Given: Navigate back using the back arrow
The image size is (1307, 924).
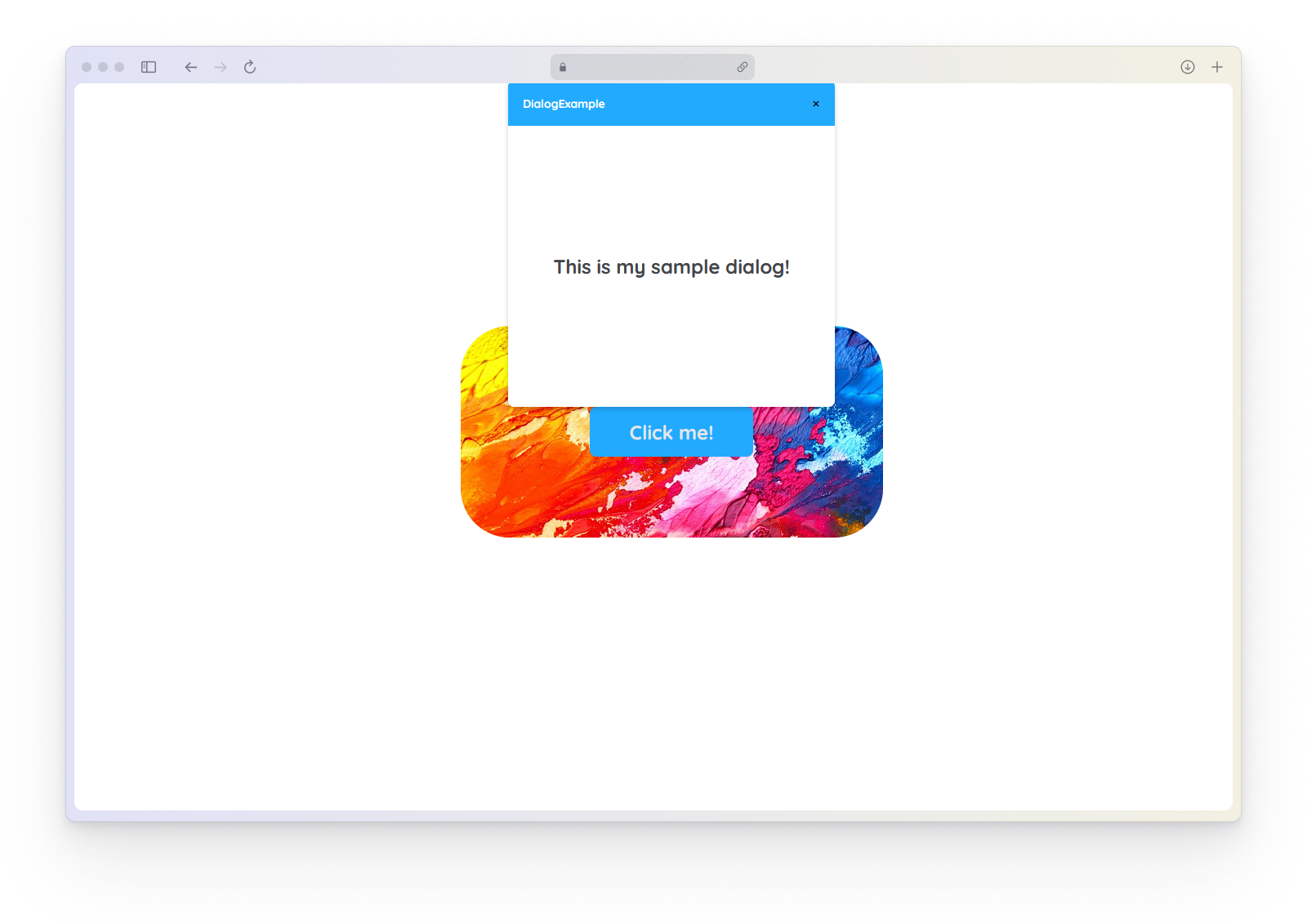Looking at the screenshot, I should pos(190,68).
